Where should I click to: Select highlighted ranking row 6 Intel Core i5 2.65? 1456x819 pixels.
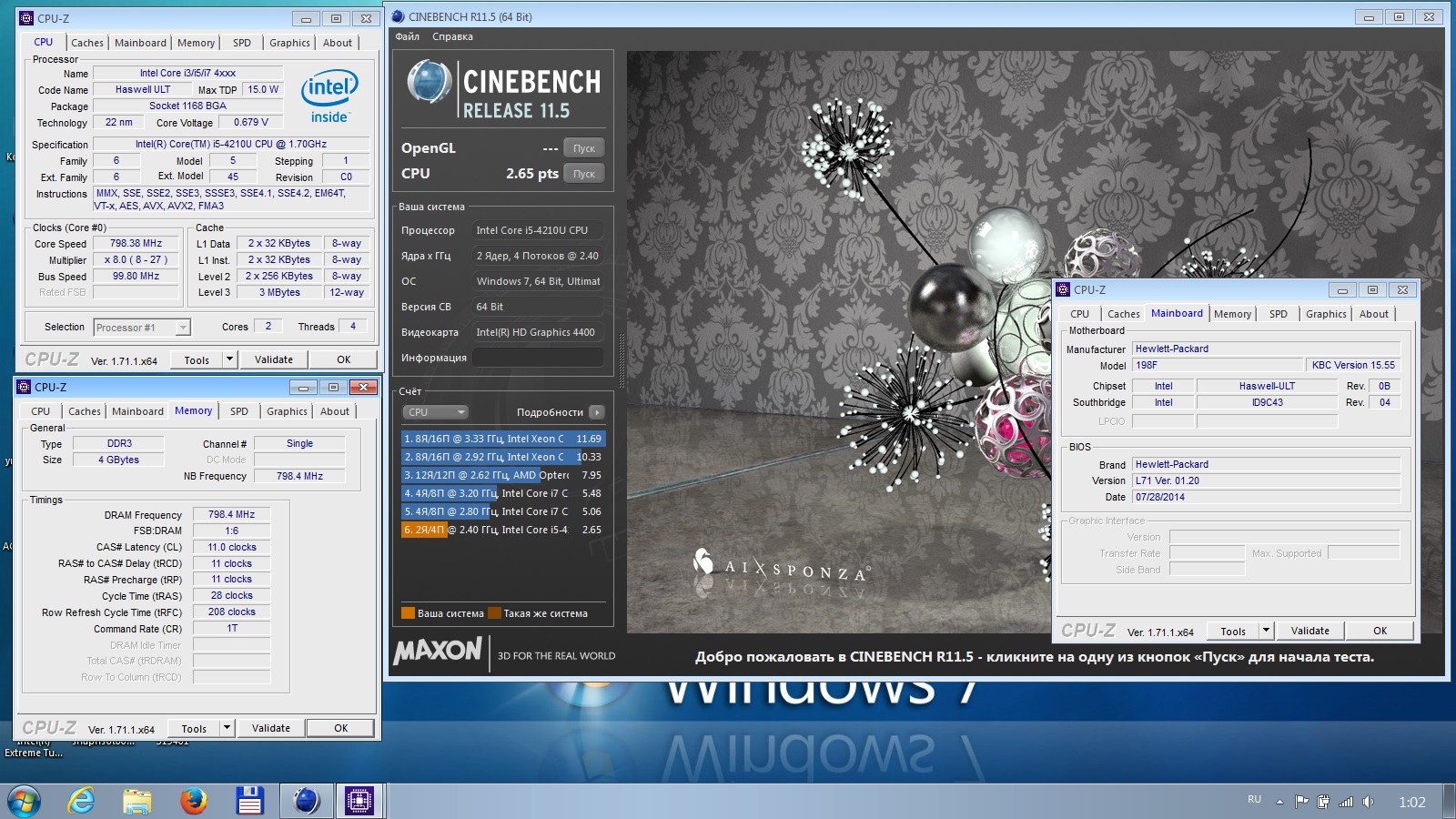click(502, 530)
